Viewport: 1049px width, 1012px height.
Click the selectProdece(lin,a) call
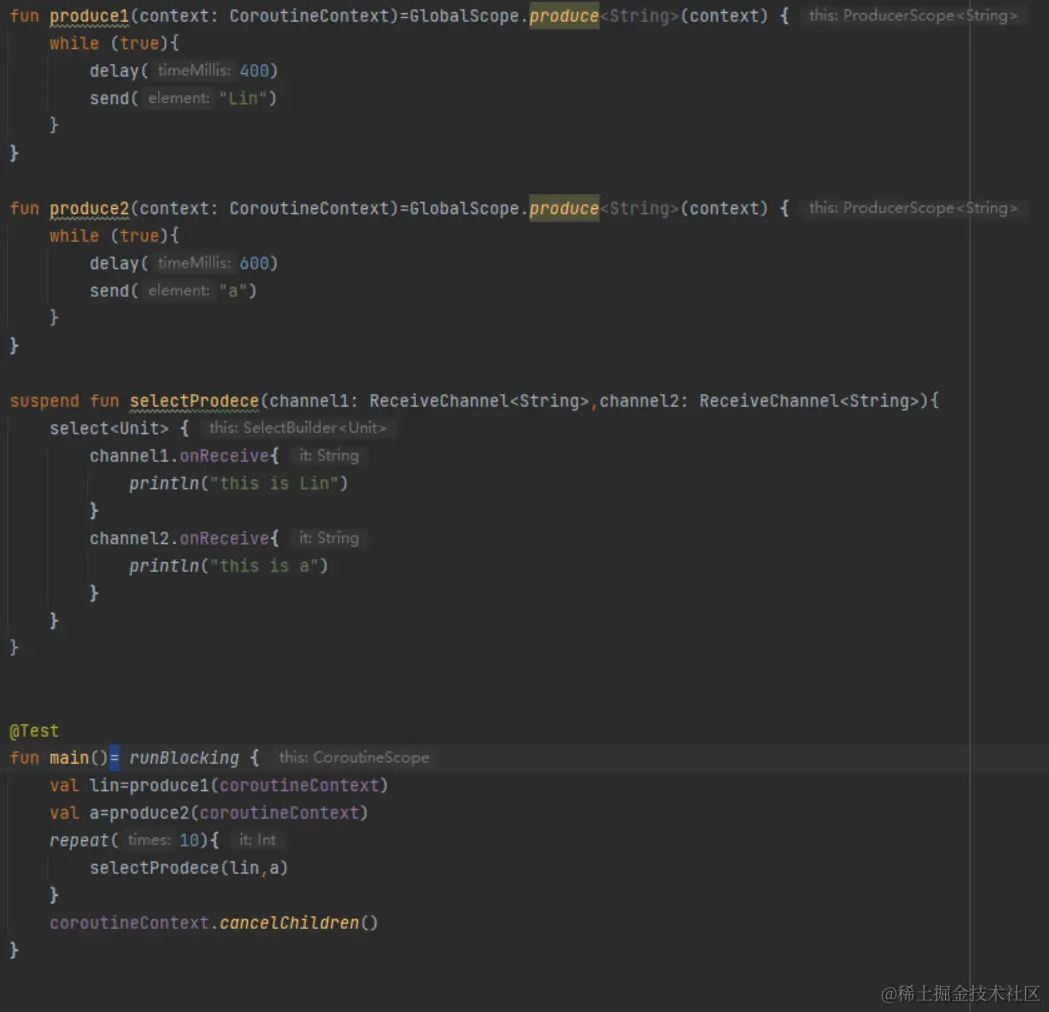click(189, 868)
